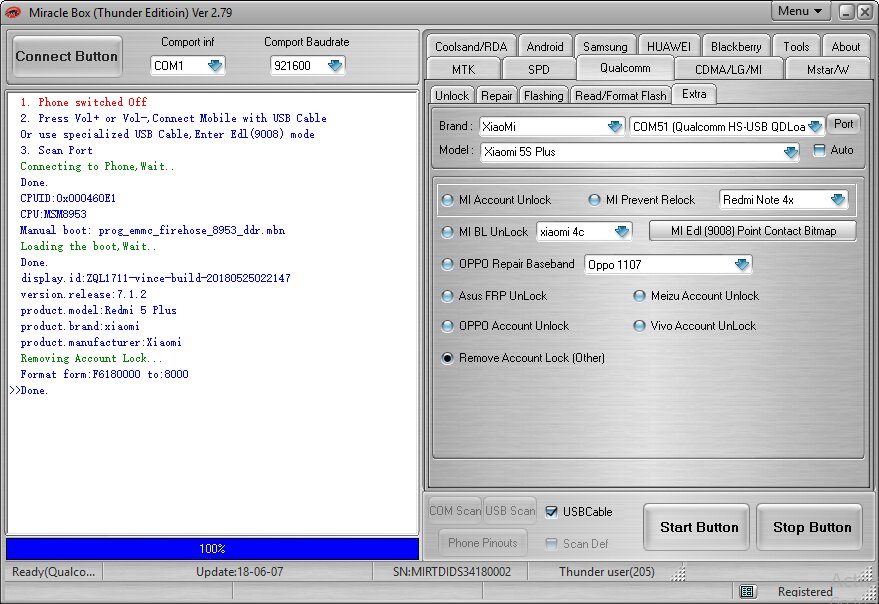The width and height of the screenshot is (879, 604).
Task: Switch to the Blackberry tab
Action: (x=736, y=47)
